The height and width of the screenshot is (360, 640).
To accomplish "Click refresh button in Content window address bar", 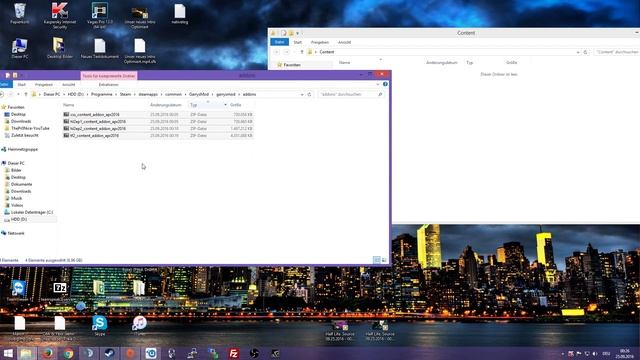I will [585, 52].
